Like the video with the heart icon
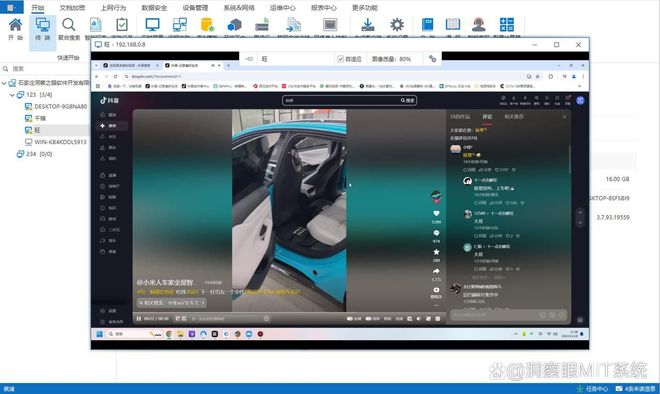660x394 pixels. pyautogui.click(x=436, y=213)
